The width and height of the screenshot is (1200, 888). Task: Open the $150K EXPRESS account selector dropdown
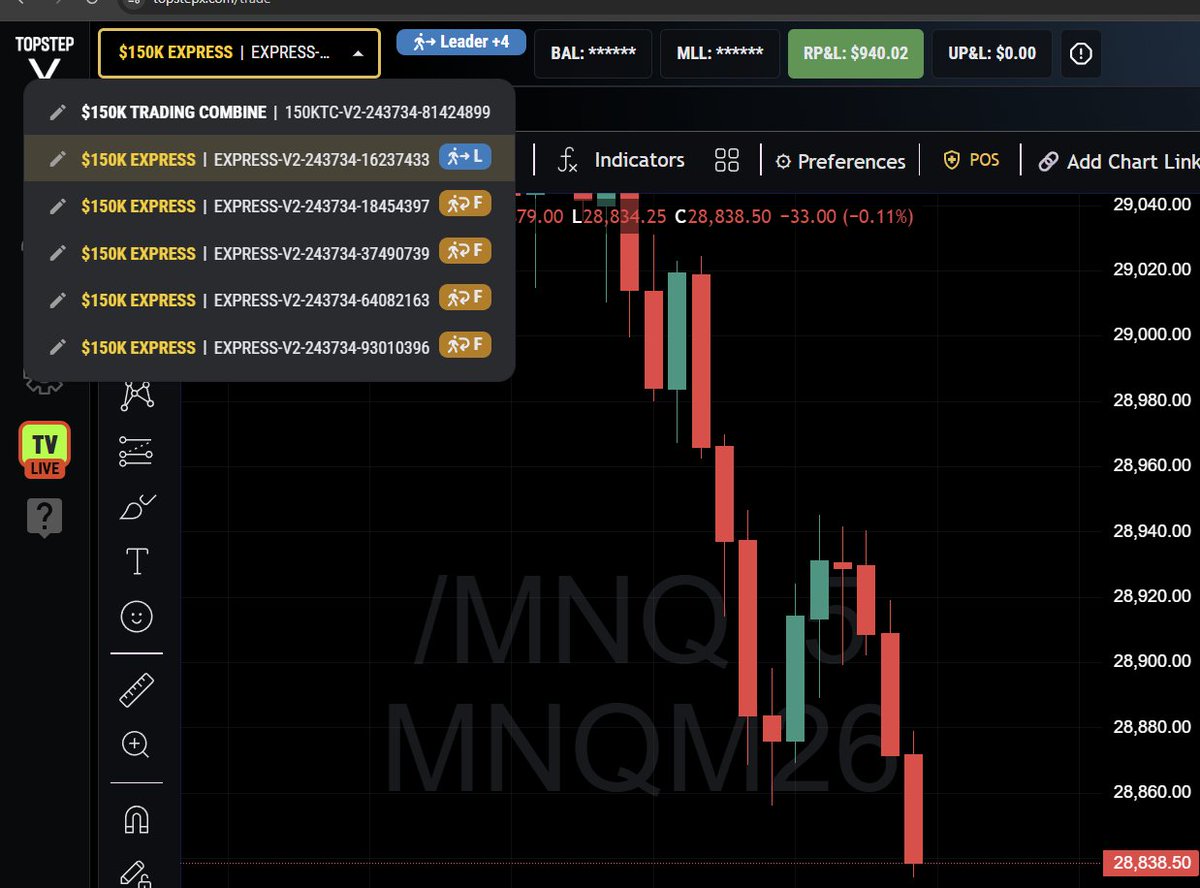239,53
